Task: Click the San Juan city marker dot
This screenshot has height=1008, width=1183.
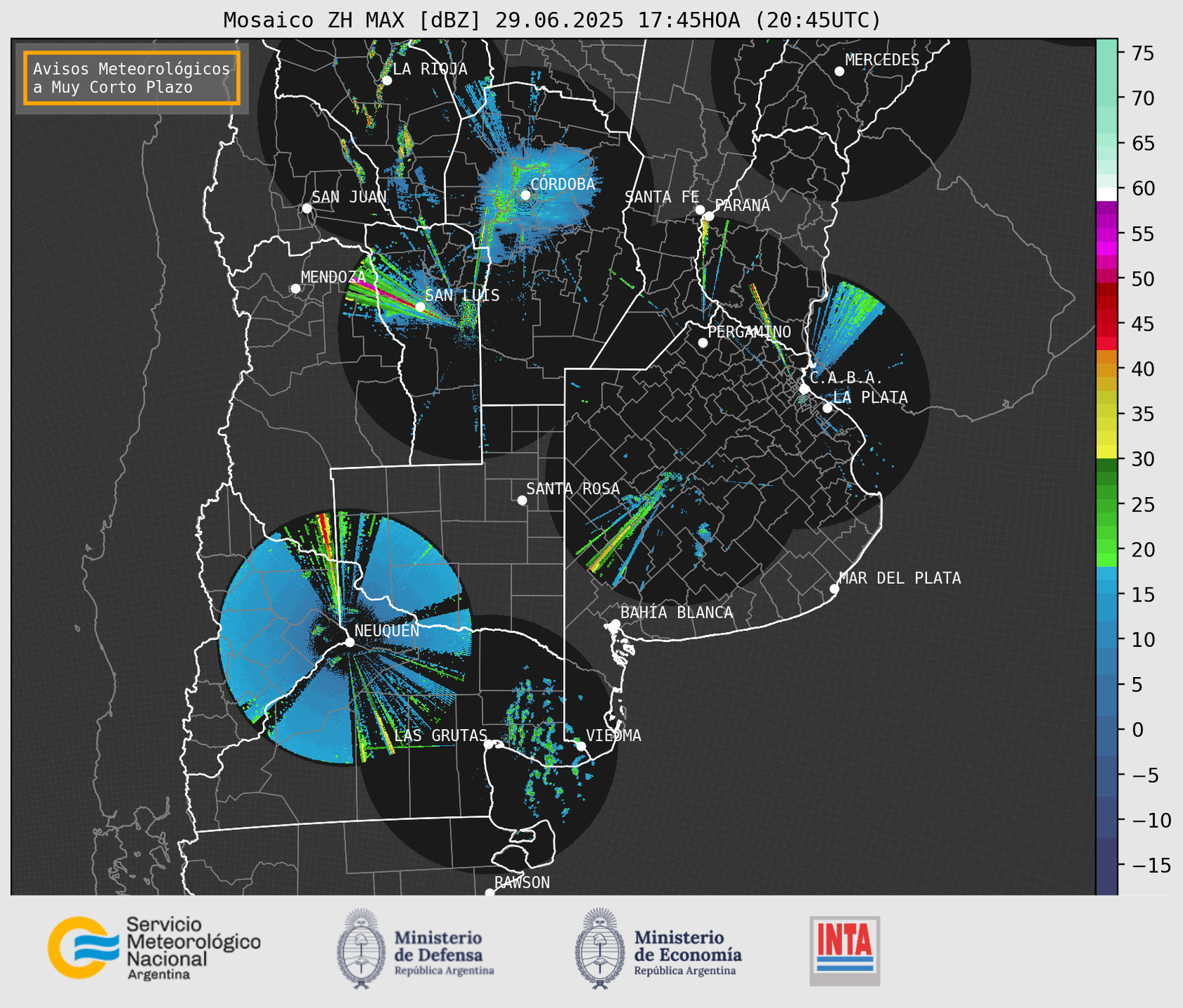Action: point(306,208)
